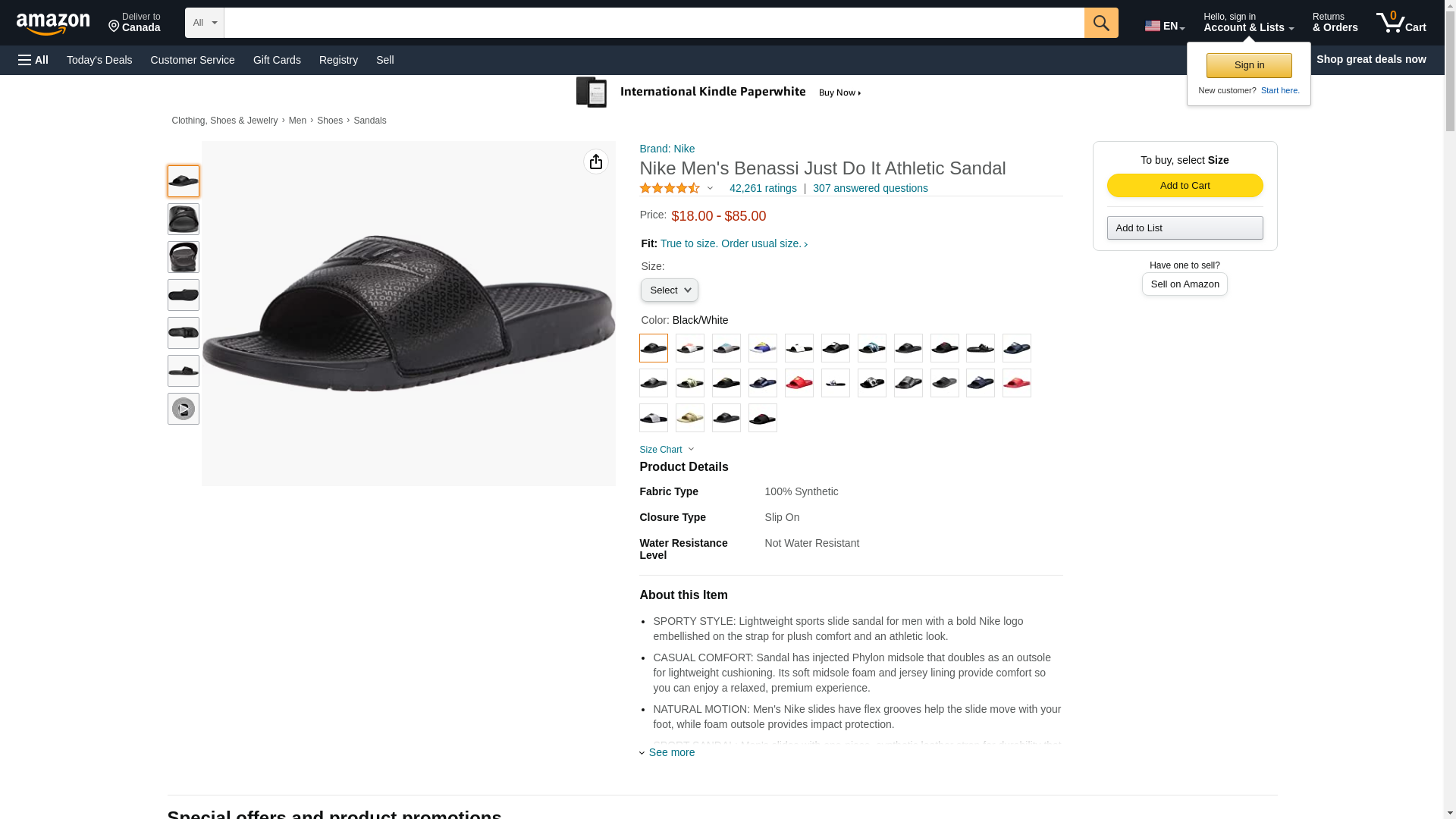The height and width of the screenshot is (819, 1456).
Task: Expand the EN language selector
Action: tap(1165, 26)
